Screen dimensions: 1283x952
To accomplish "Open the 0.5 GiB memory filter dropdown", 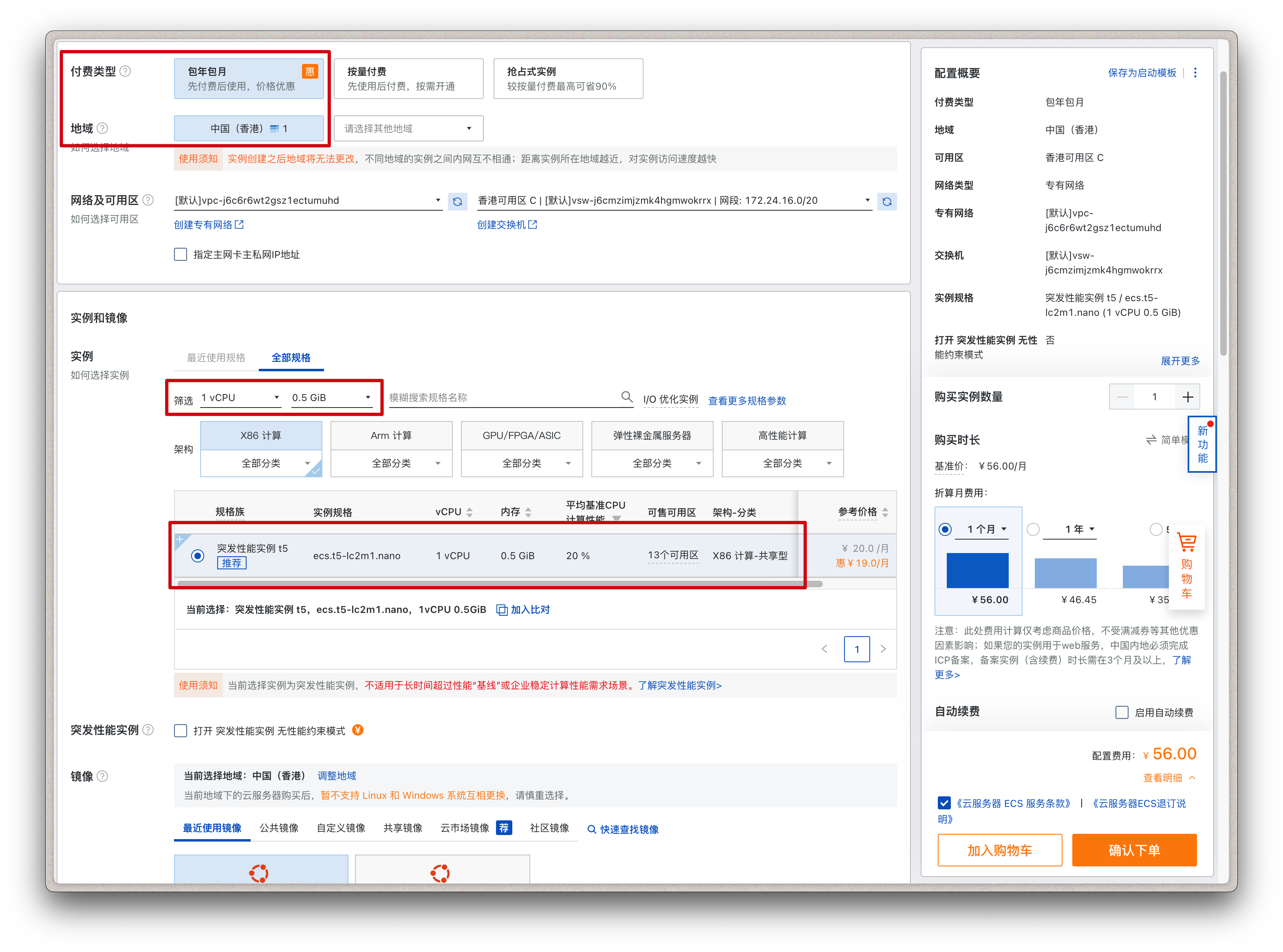I will 331,398.
